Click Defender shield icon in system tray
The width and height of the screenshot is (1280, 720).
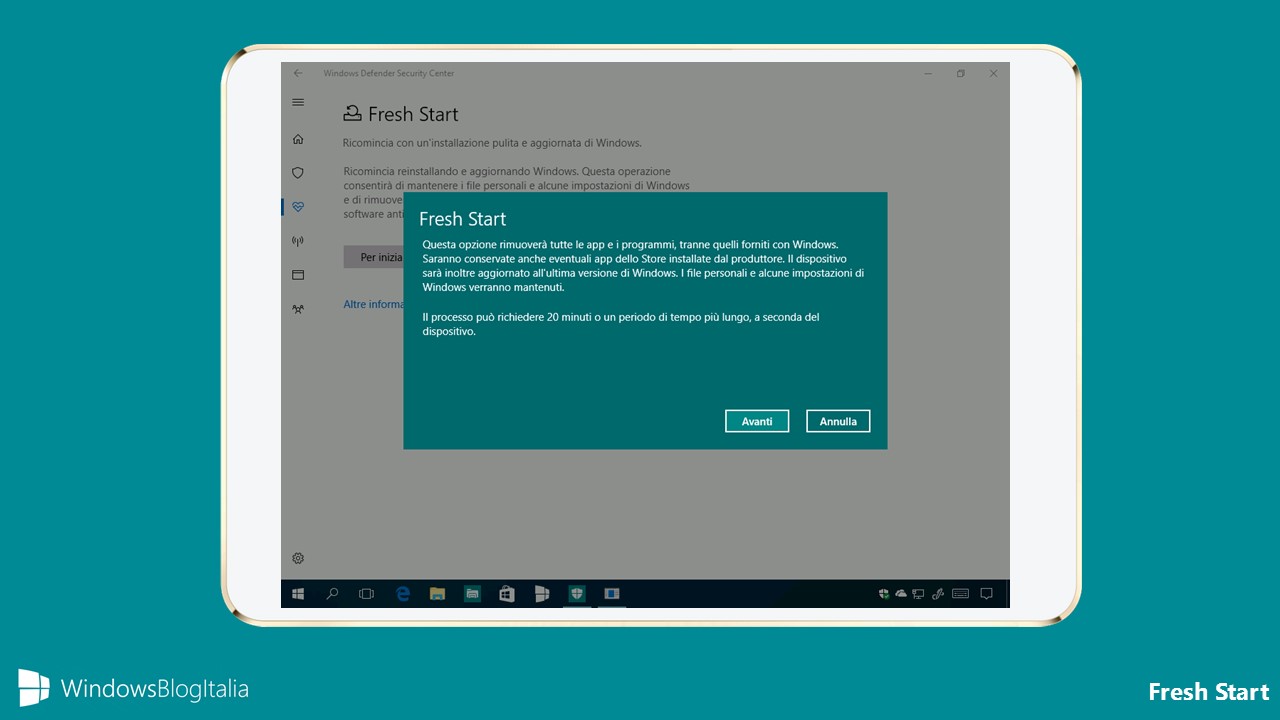[884, 594]
